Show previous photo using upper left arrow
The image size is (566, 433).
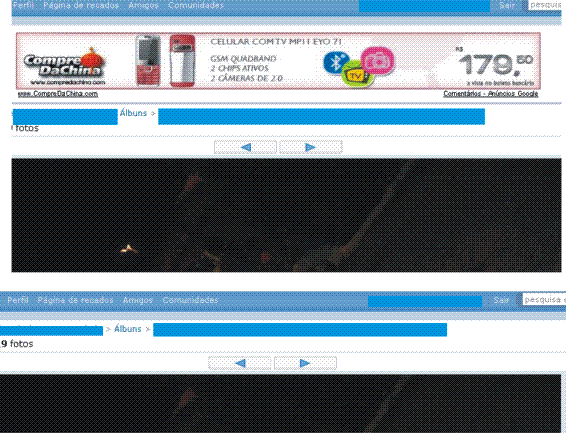tap(245, 147)
